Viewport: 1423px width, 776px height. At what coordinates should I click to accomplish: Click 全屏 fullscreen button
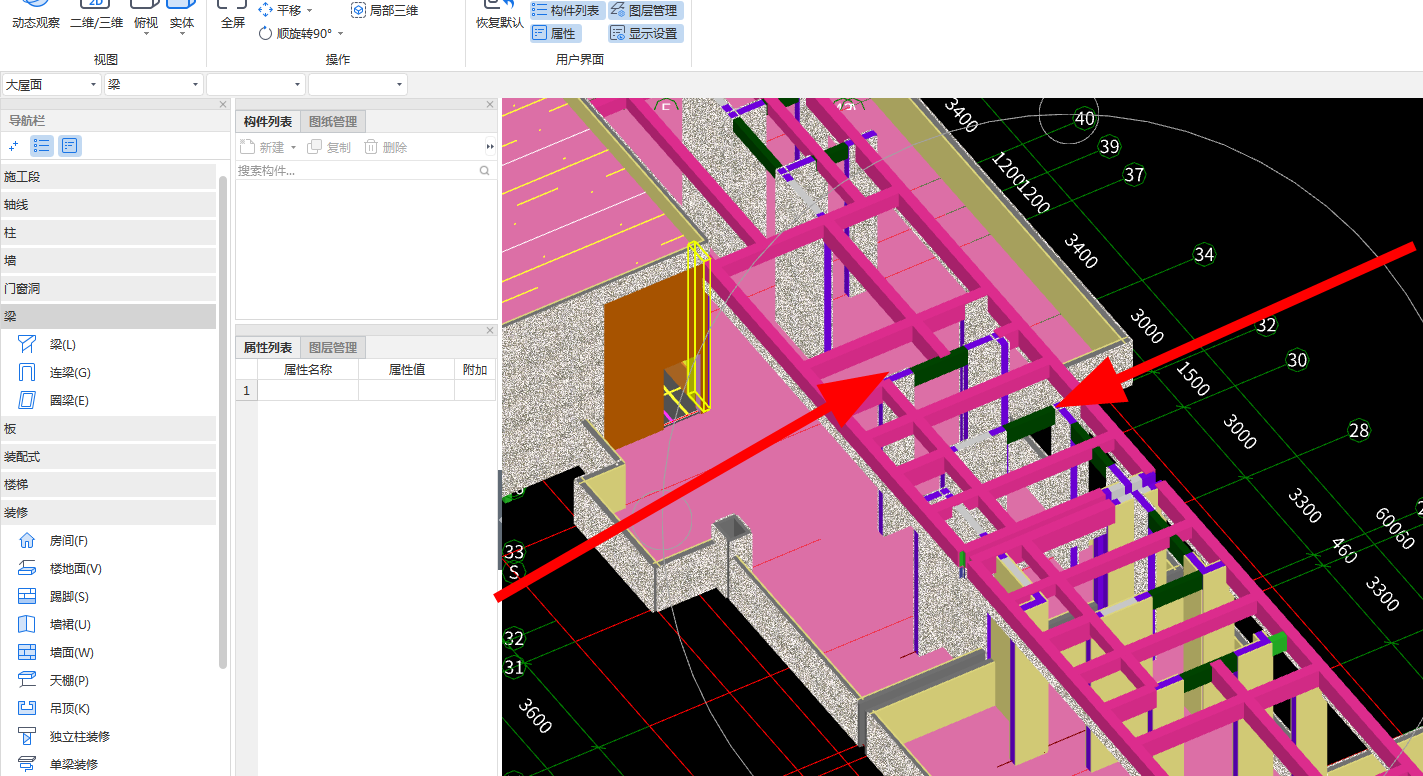point(232,16)
